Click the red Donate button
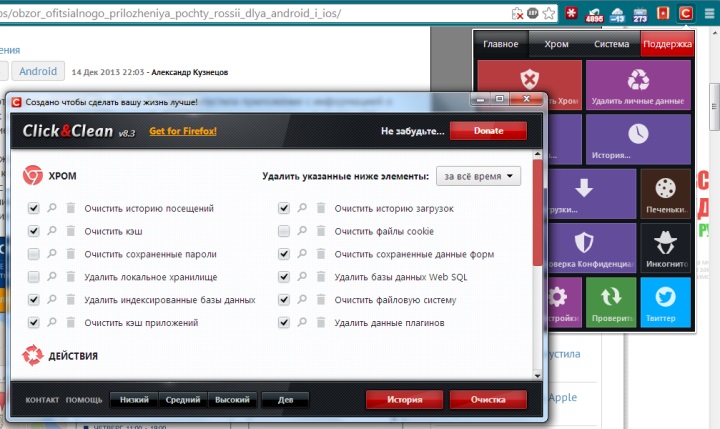This screenshot has width=720, height=429. 489,131
